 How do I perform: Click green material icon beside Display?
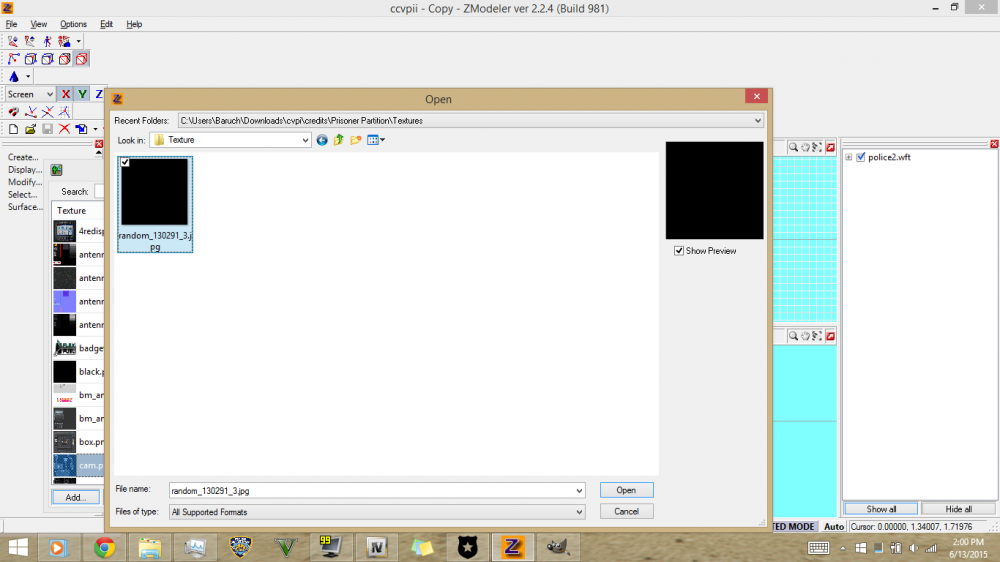(x=57, y=170)
